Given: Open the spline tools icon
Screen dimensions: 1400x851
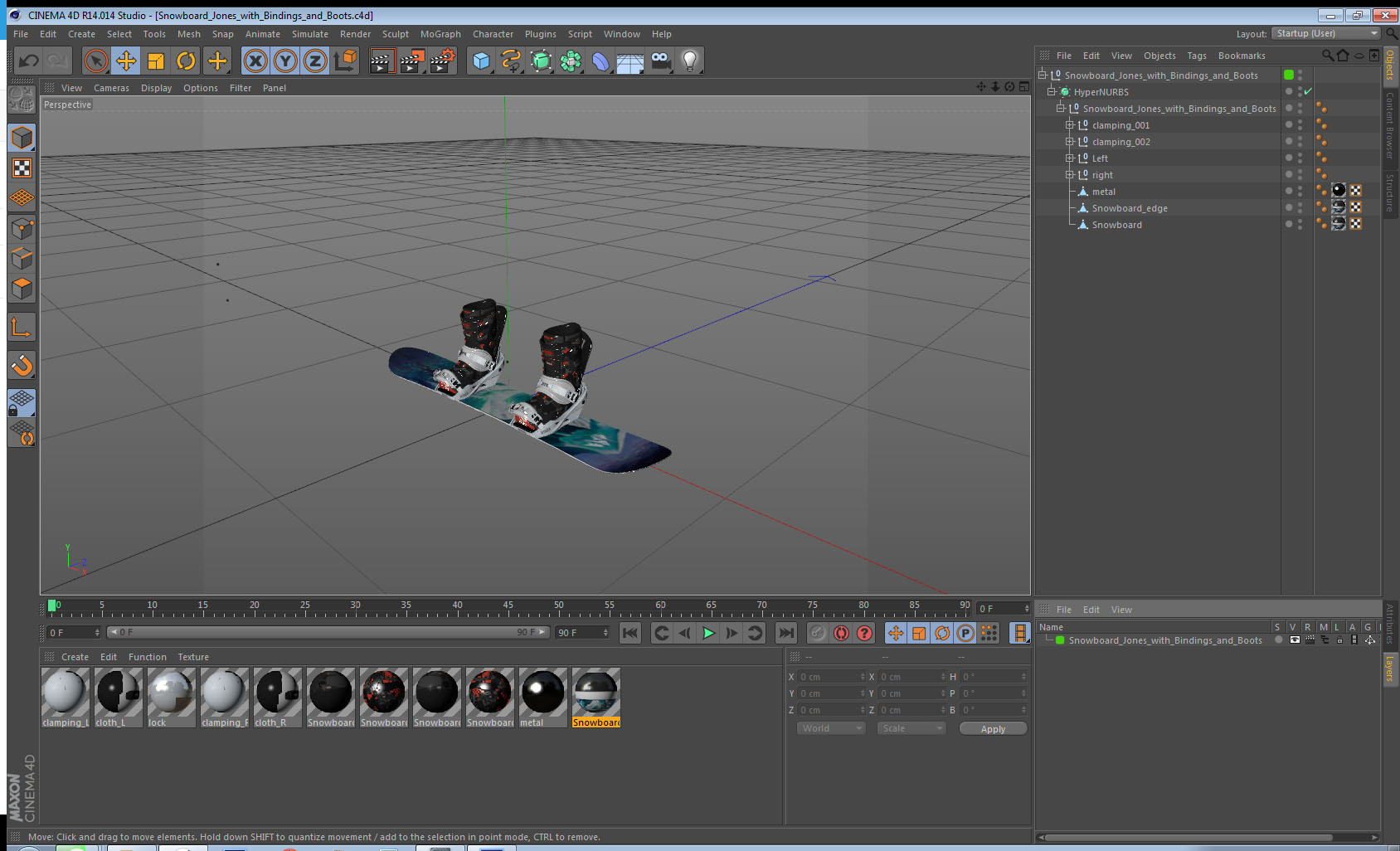Looking at the screenshot, I should click(511, 61).
